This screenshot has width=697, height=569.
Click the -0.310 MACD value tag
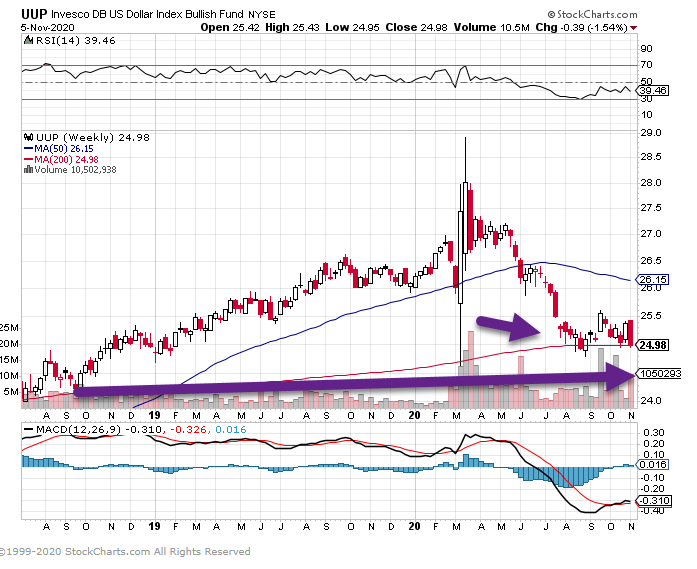point(653,501)
